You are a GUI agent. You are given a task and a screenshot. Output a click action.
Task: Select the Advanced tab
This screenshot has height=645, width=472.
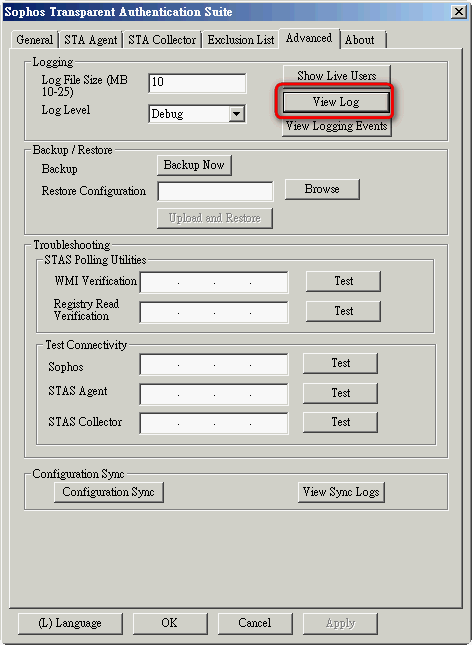pyautogui.click(x=309, y=38)
